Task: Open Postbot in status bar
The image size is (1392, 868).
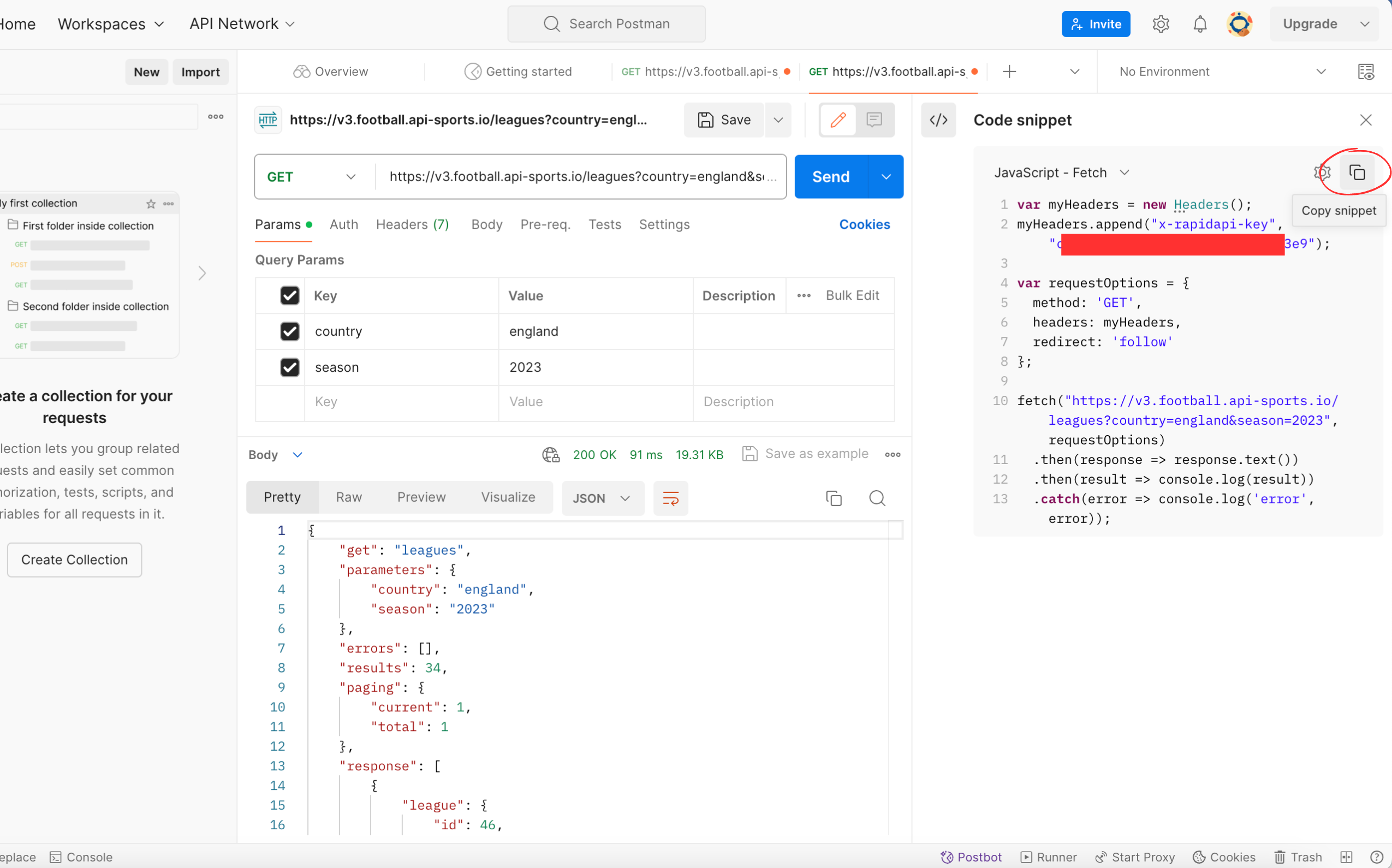Action: tap(971, 857)
